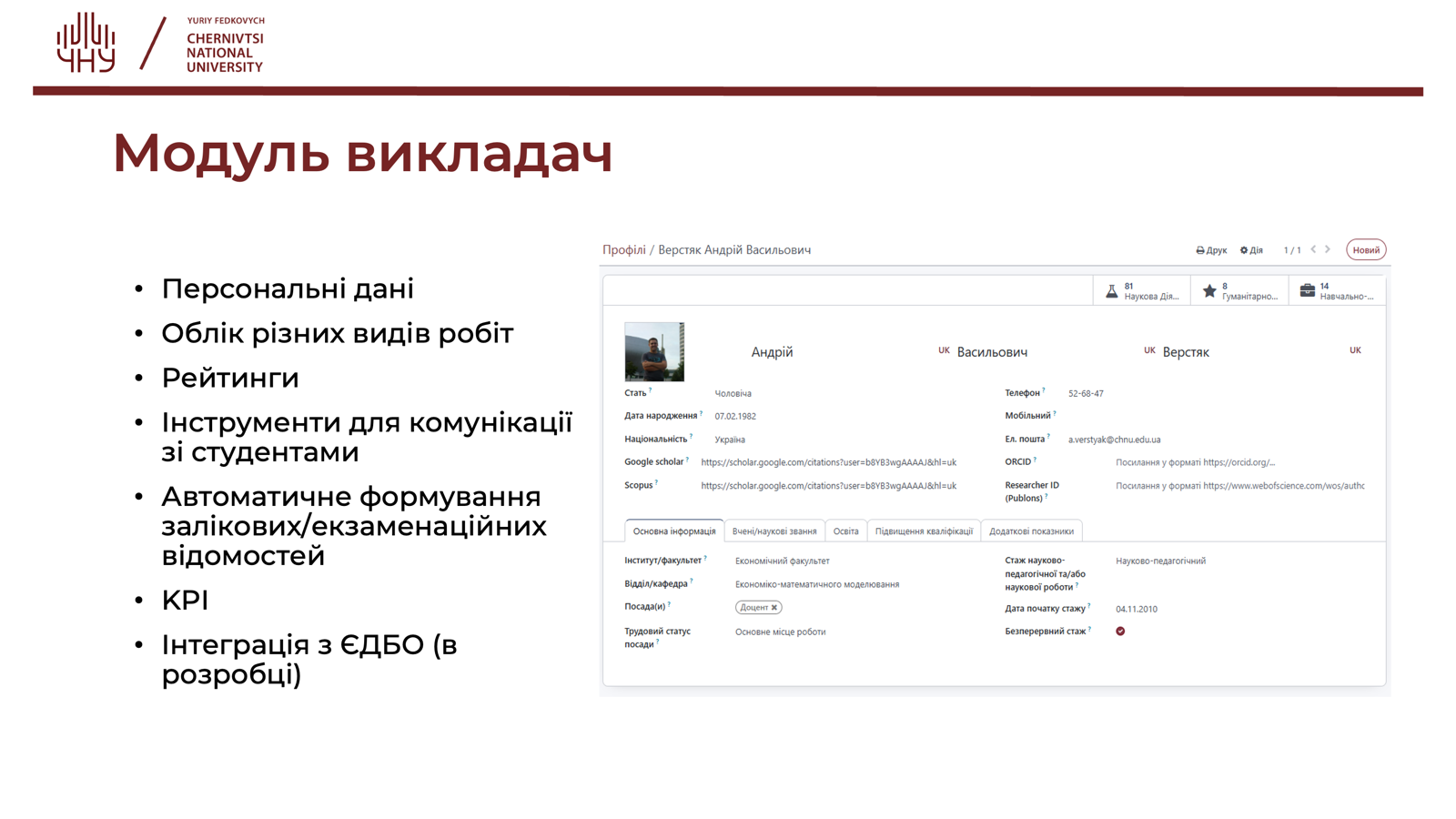This screenshot has width=1456, height=819.
Task: Click the profile photo thumbnail
Action: coord(654,351)
